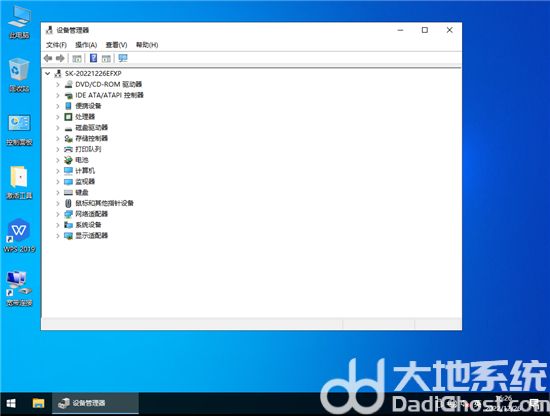
Task: Expand the 计算机 node
Action: pos(58,171)
